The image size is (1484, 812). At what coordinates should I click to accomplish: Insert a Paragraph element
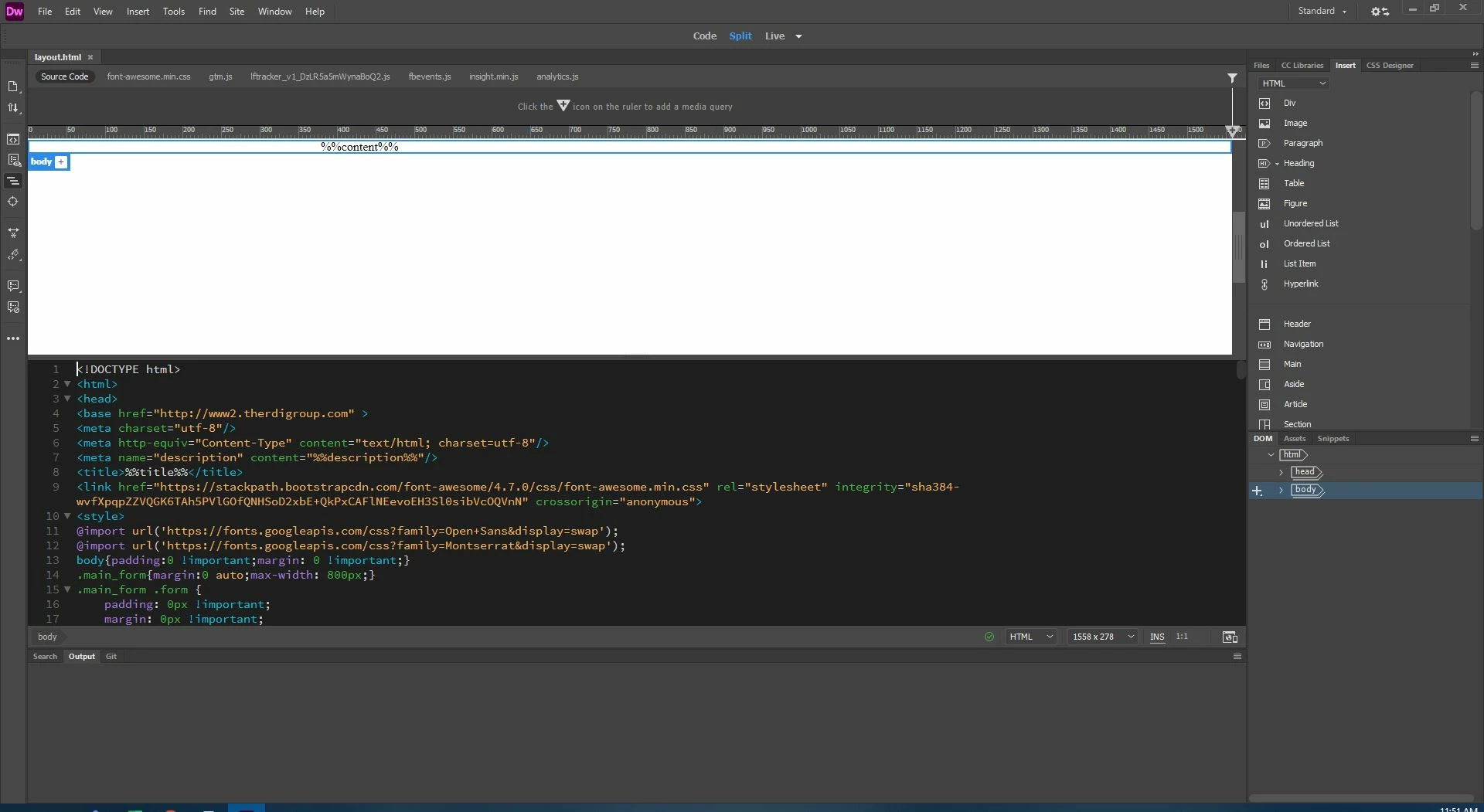pyautogui.click(x=1302, y=144)
